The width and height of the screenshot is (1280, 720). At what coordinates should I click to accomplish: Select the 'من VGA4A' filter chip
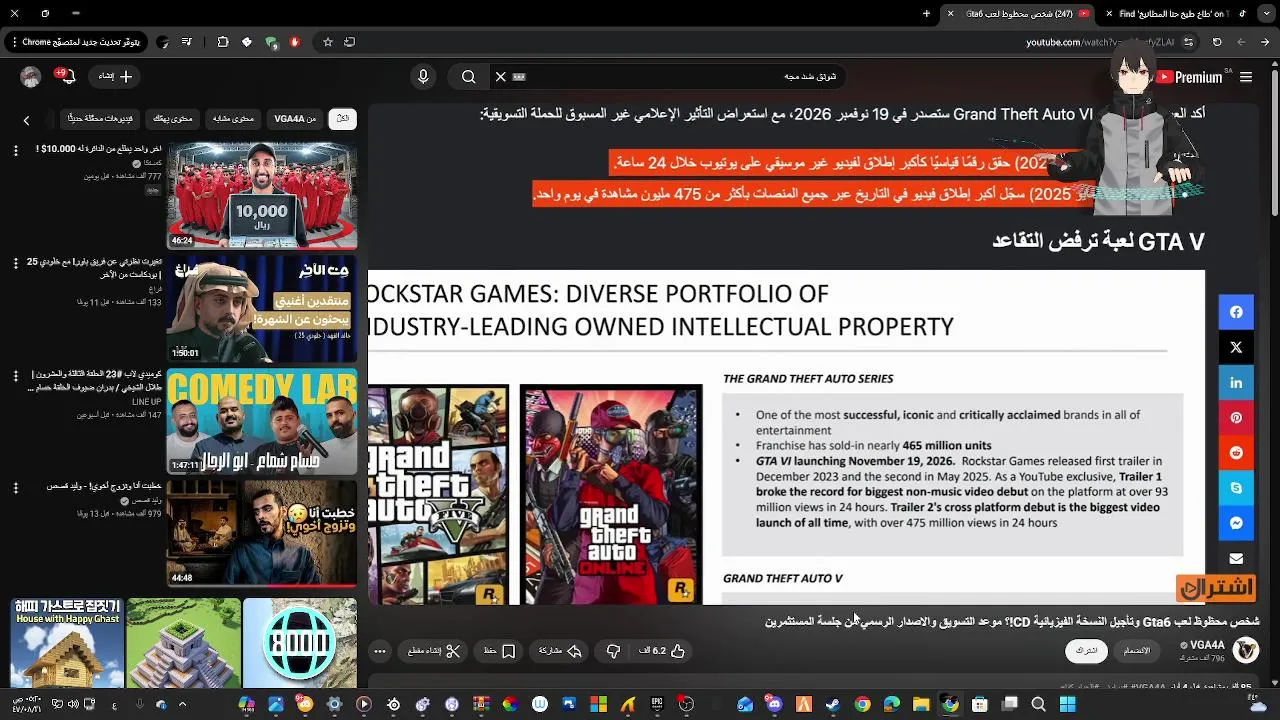coord(295,119)
